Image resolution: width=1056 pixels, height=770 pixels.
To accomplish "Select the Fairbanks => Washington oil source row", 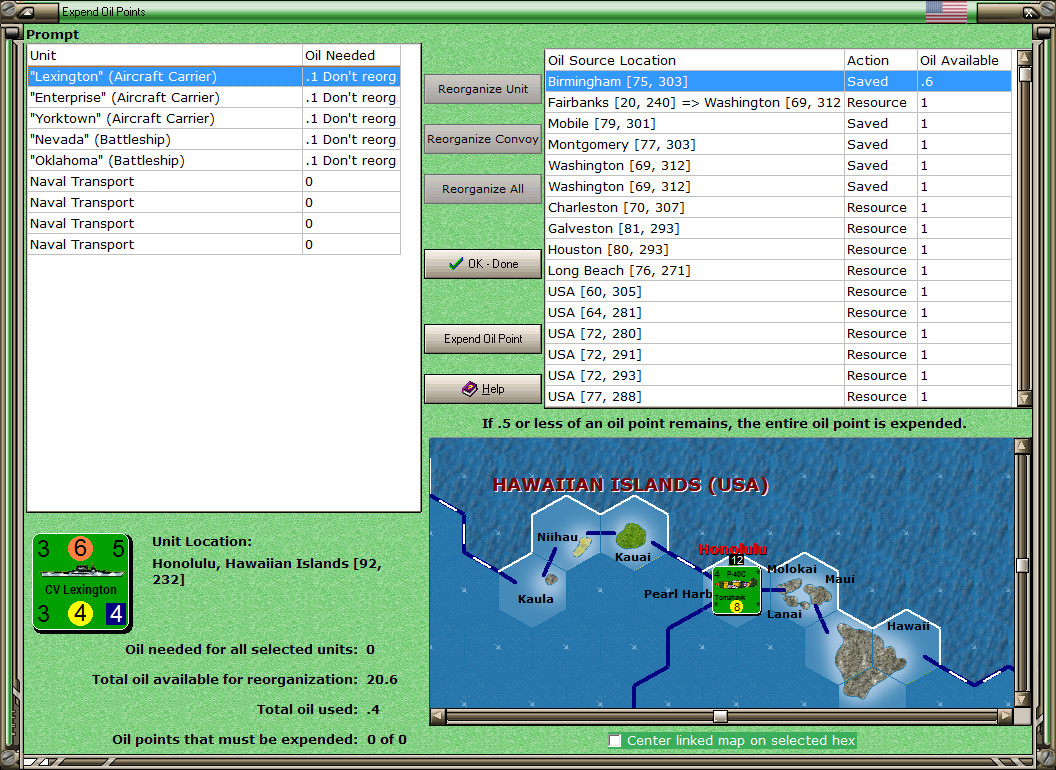I will coord(778,102).
